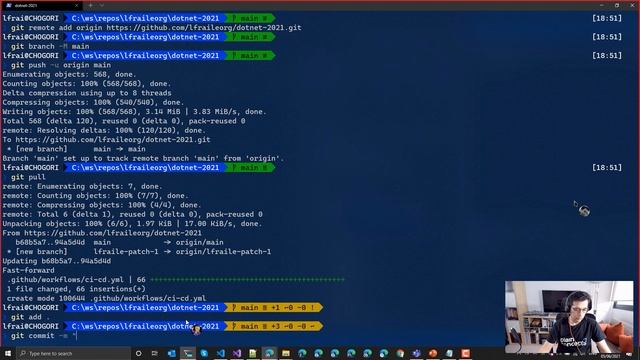Click 'Enumerating objects: 568, done.' line
Screen dimensions: 640x360
point(69,74)
